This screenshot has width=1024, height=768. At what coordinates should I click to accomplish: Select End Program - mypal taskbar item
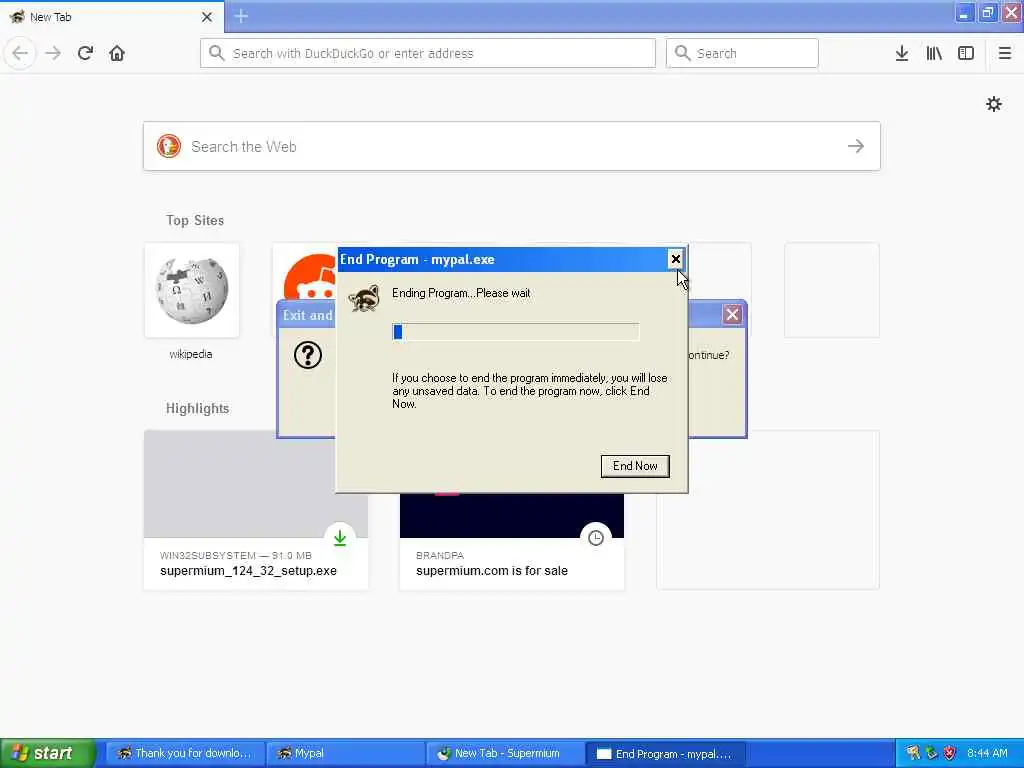(x=665, y=754)
